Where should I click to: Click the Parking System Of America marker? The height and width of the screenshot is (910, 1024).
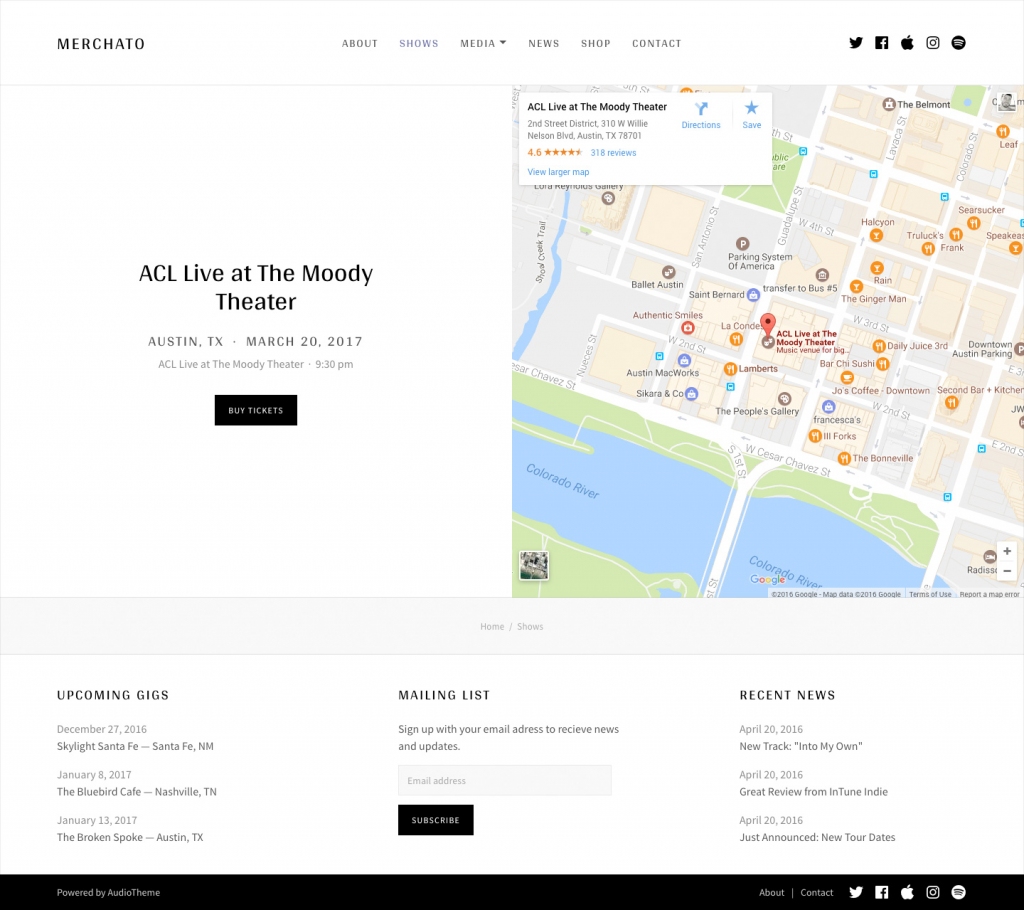742,244
